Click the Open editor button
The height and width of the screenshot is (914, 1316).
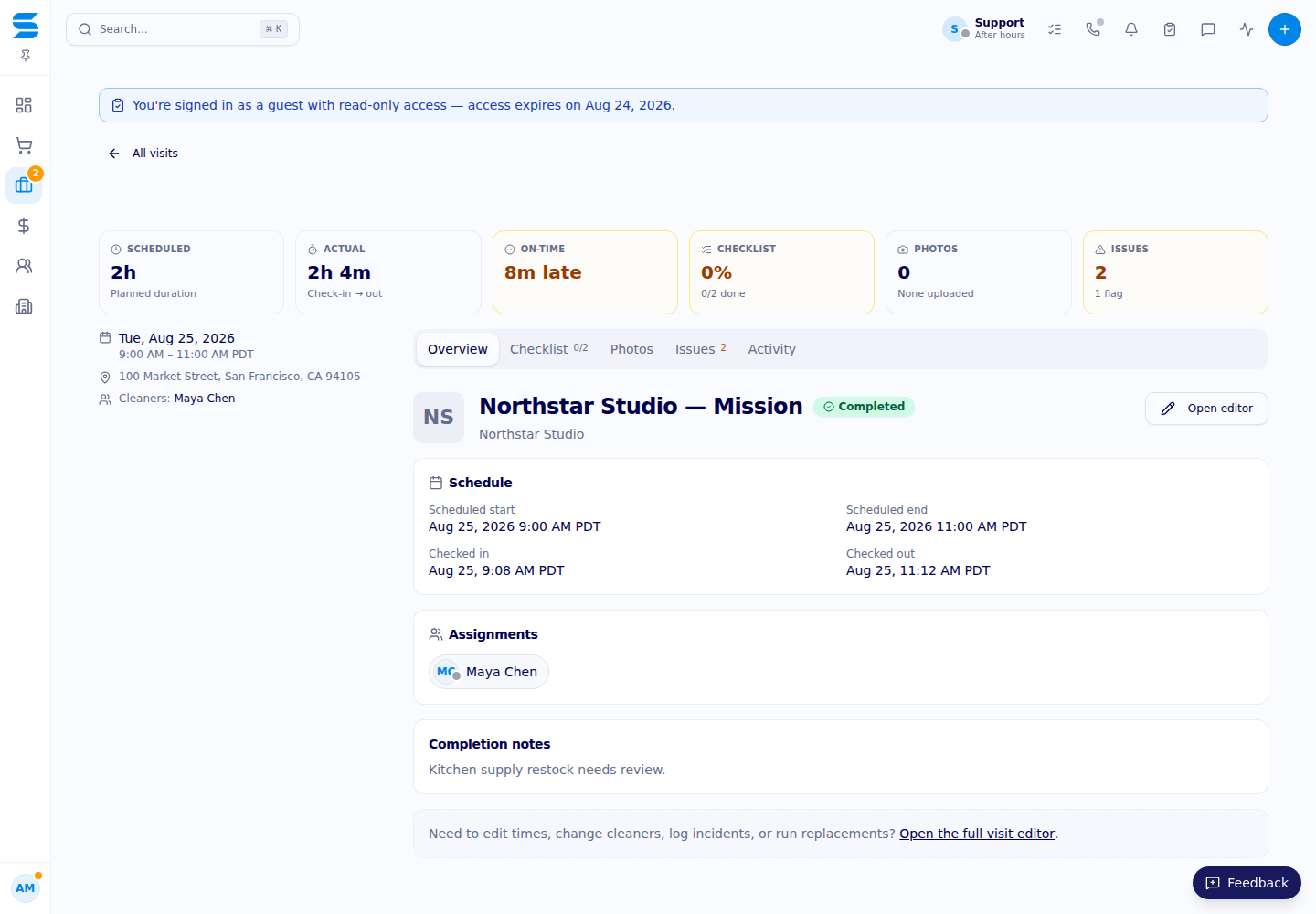(1206, 409)
